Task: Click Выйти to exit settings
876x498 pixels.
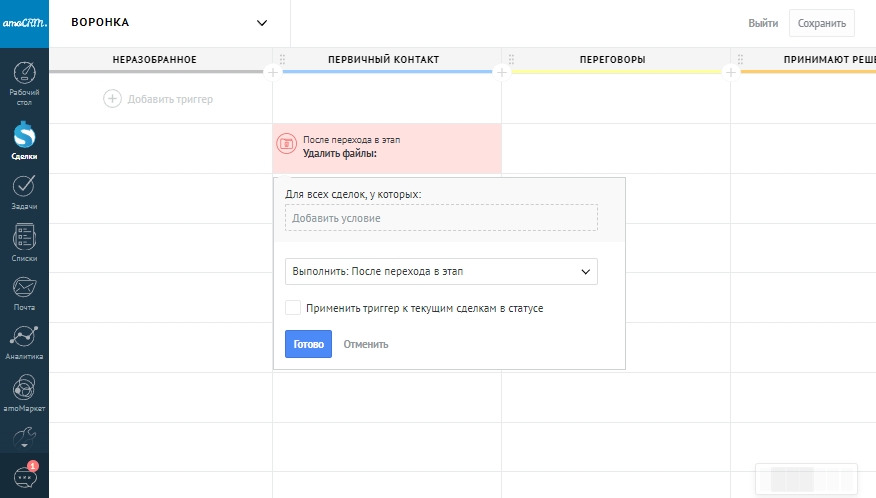Action: (763, 23)
